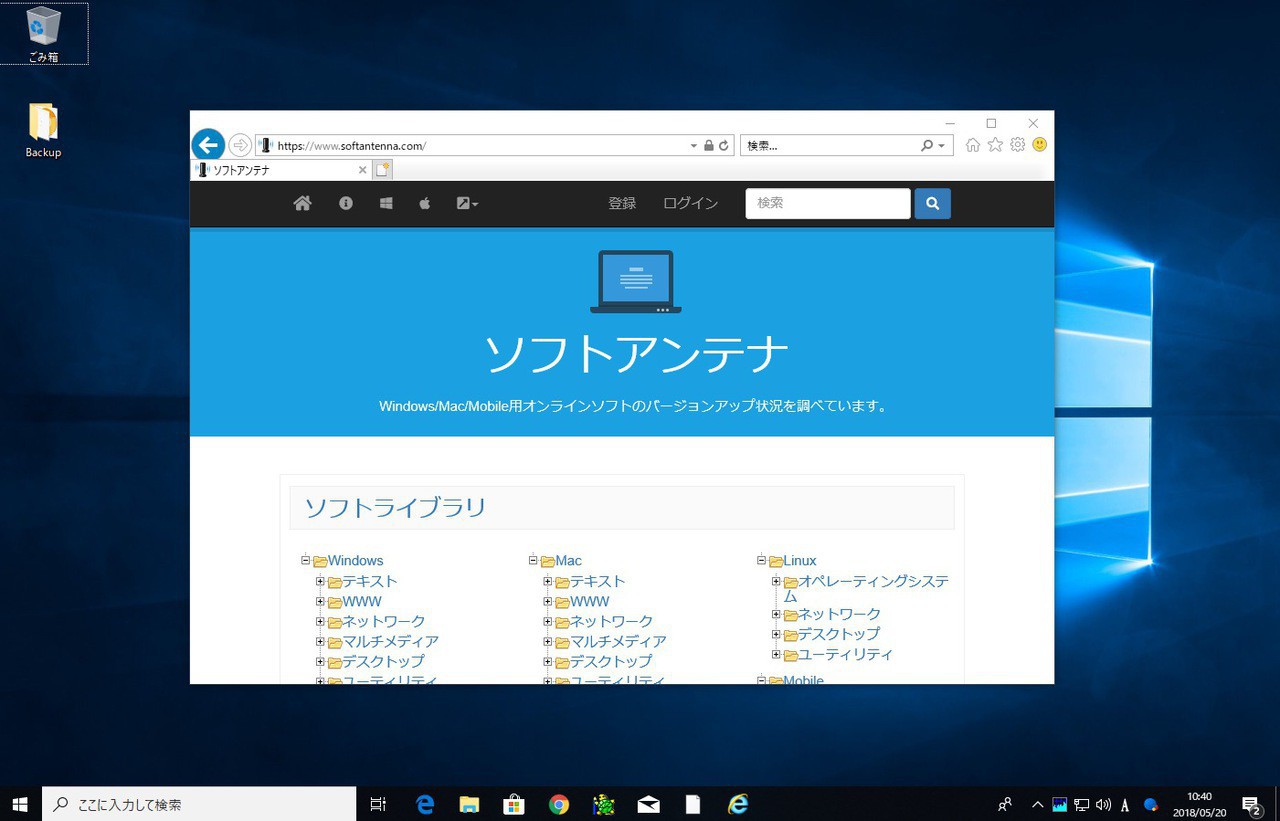Screen dimensions: 1280x821
Task: Open the Favorites star in Internet Explorer
Action: pos(995,145)
